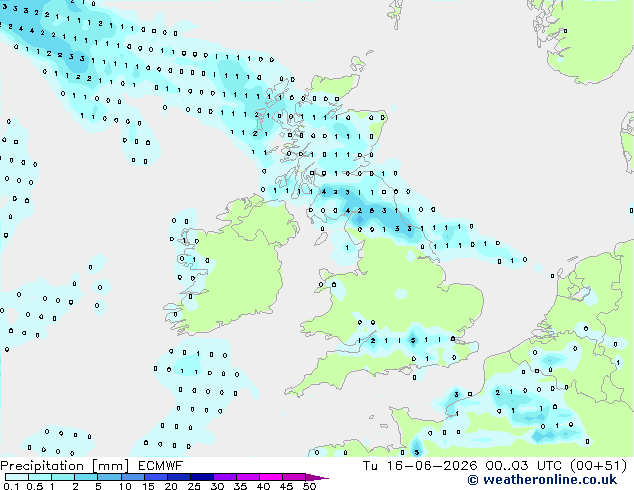Click the 'Precipitation [mm]' title text

pos(64,466)
